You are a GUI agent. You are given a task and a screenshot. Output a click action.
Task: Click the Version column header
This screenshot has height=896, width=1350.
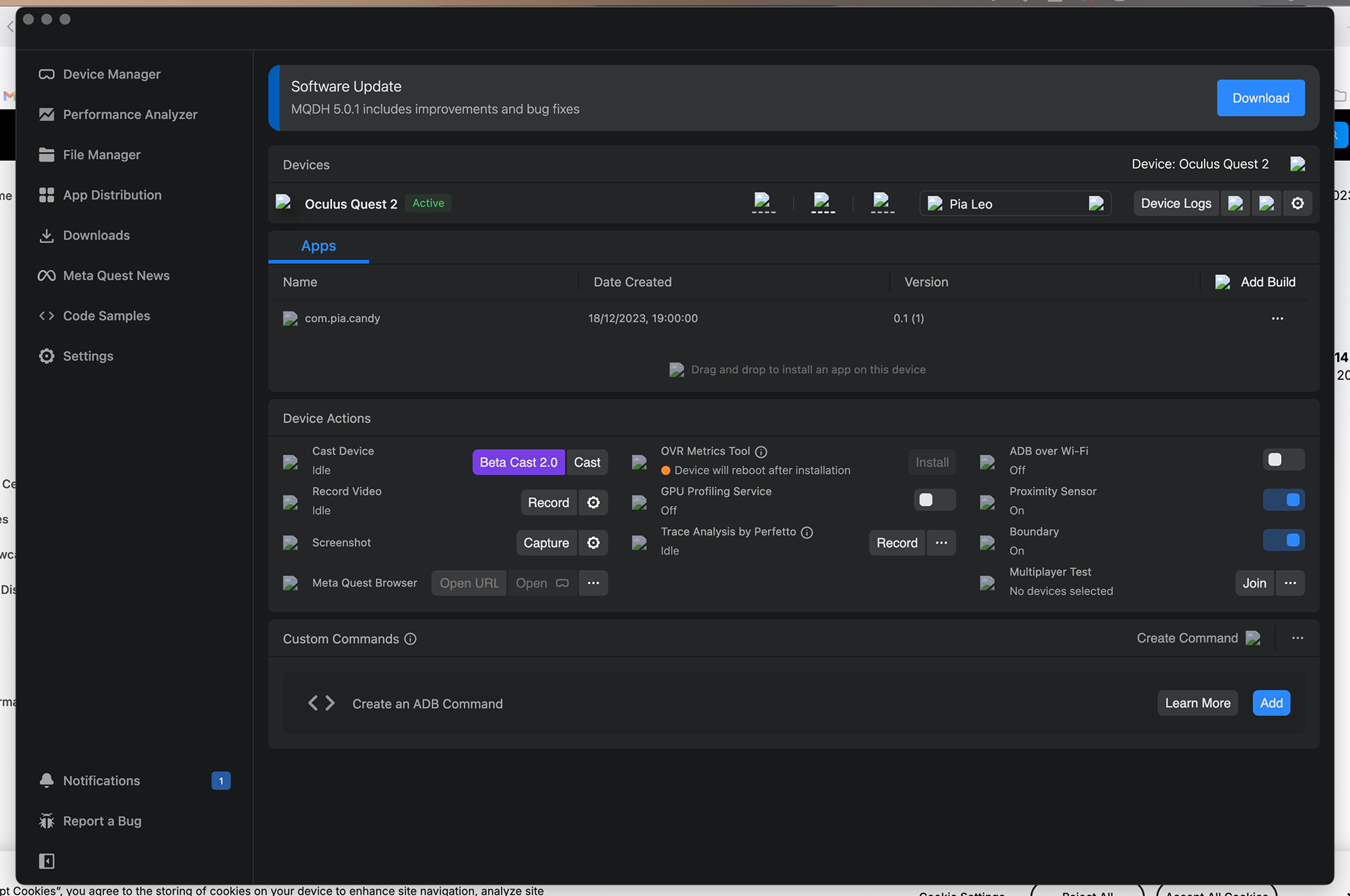click(x=926, y=282)
